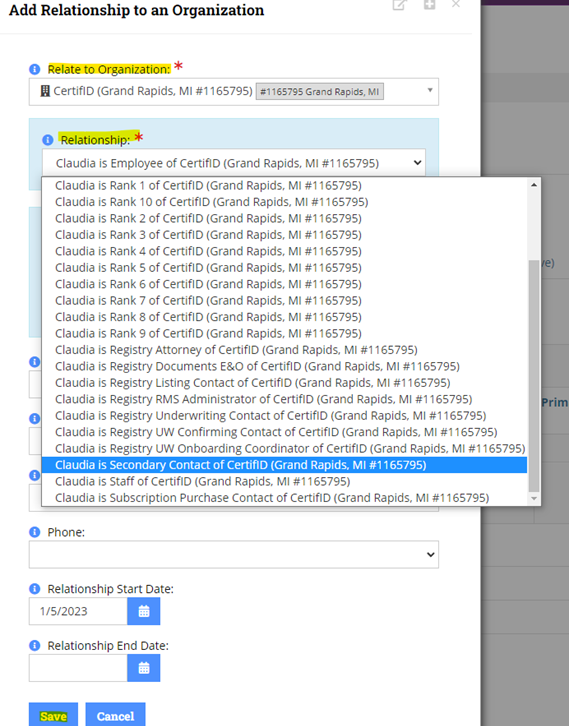Click the edit pencil icon in dialog header
This screenshot has height=726, width=569.
coord(400,5)
